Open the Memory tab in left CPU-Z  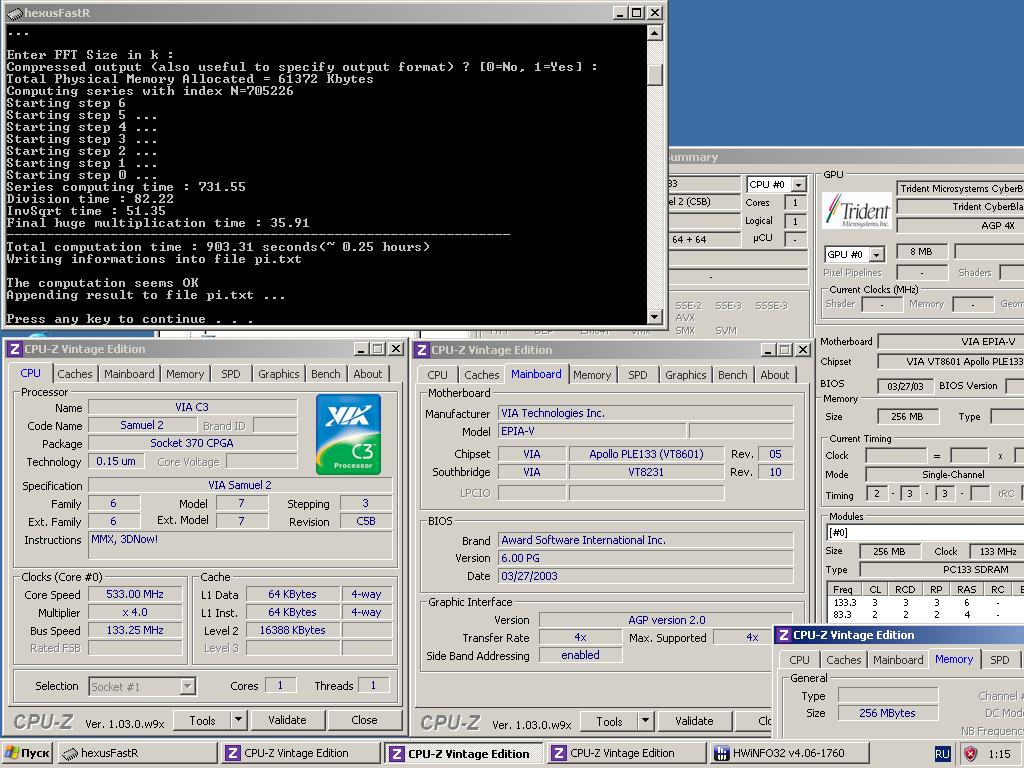coord(185,374)
